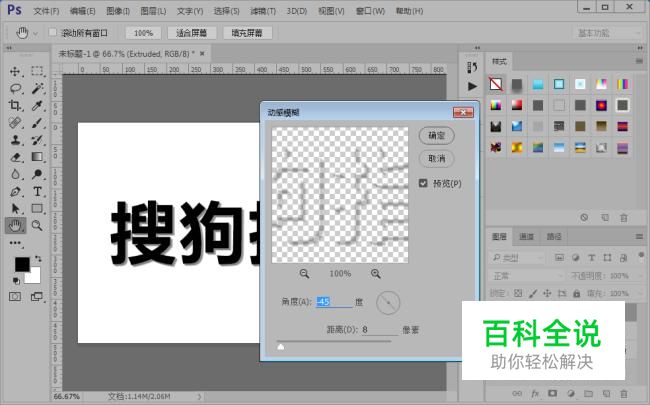The height and width of the screenshot is (405, 650).
Task: Click Cancel in motion blur dialog
Action: [437, 159]
